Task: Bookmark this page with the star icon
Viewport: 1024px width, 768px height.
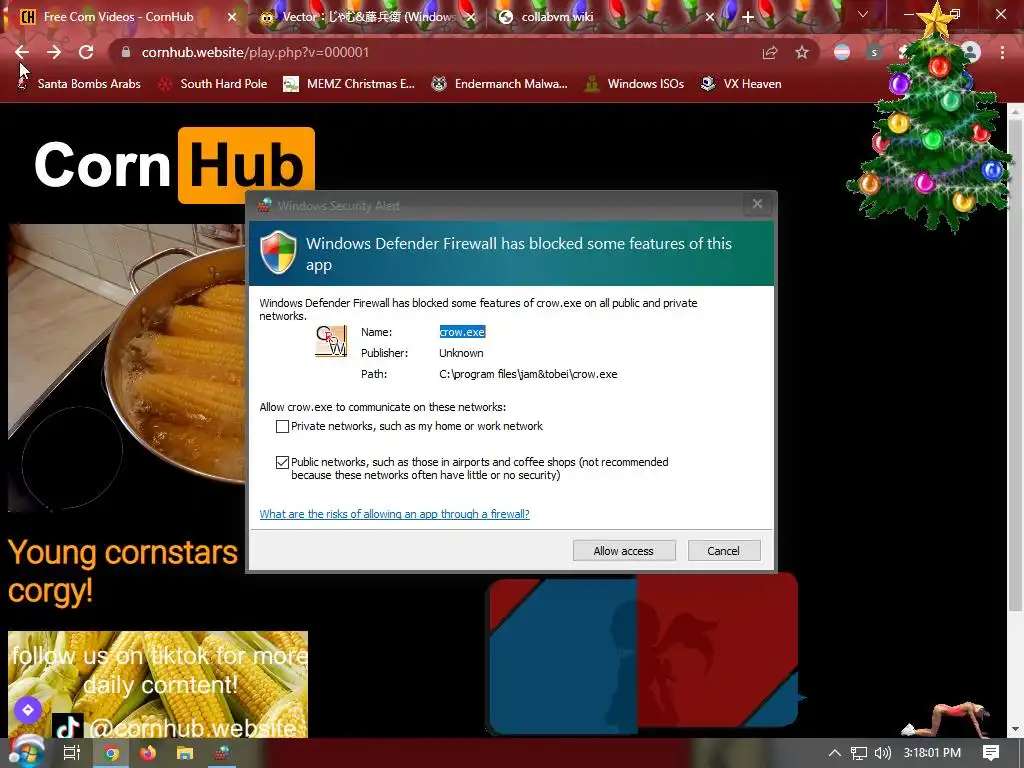Action: [x=802, y=53]
